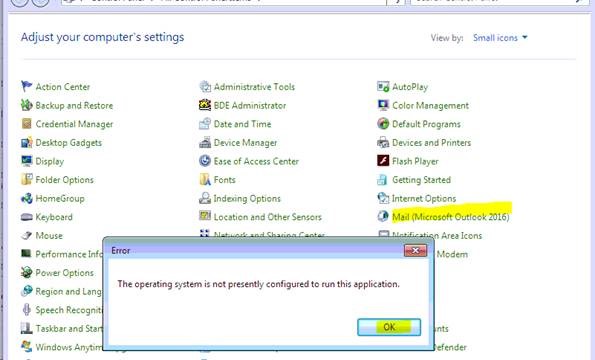Click the Indexing Options link
Image resolution: width=595 pixels, height=360 pixels.
pyautogui.click(x=247, y=198)
